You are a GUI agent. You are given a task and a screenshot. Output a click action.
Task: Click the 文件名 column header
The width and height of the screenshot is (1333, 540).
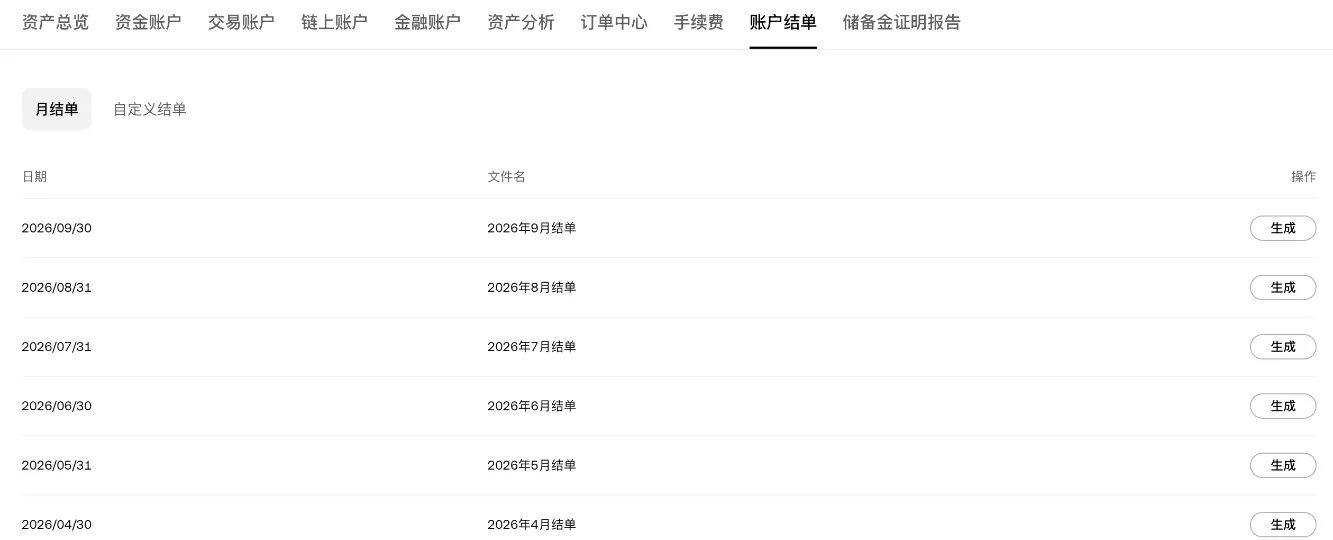[x=506, y=176]
